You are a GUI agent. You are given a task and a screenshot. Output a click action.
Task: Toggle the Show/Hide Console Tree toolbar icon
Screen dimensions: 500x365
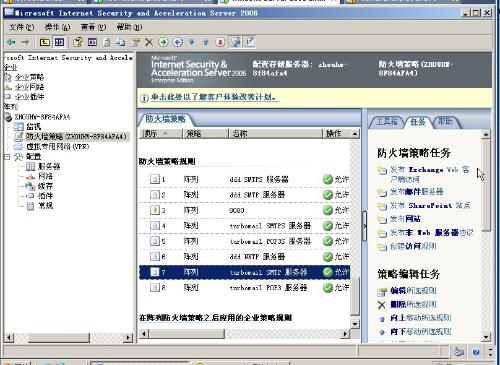(59, 42)
